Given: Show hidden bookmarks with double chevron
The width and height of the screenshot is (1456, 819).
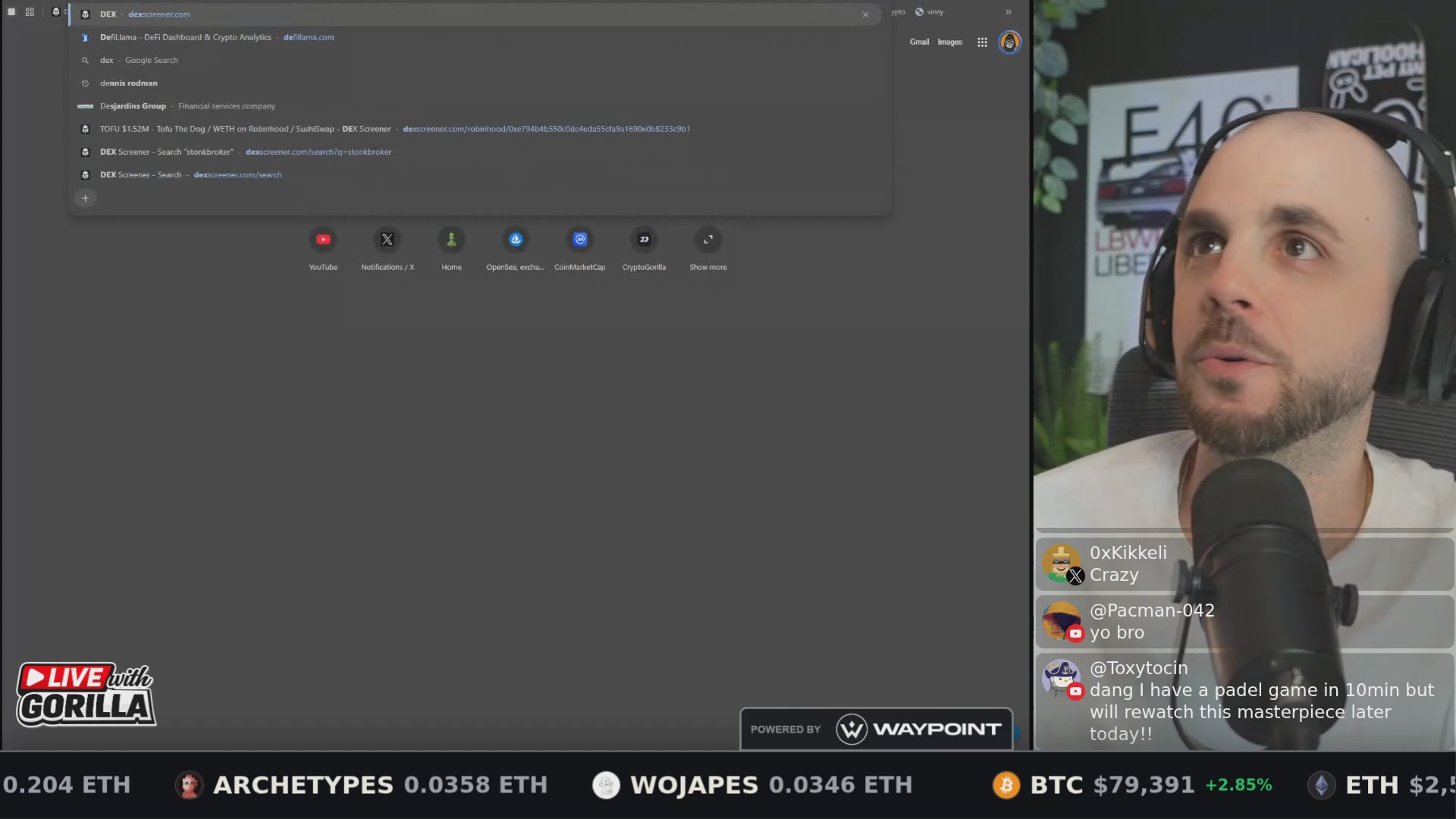Looking at the screenshot, I should click(x=1009, y=12).
